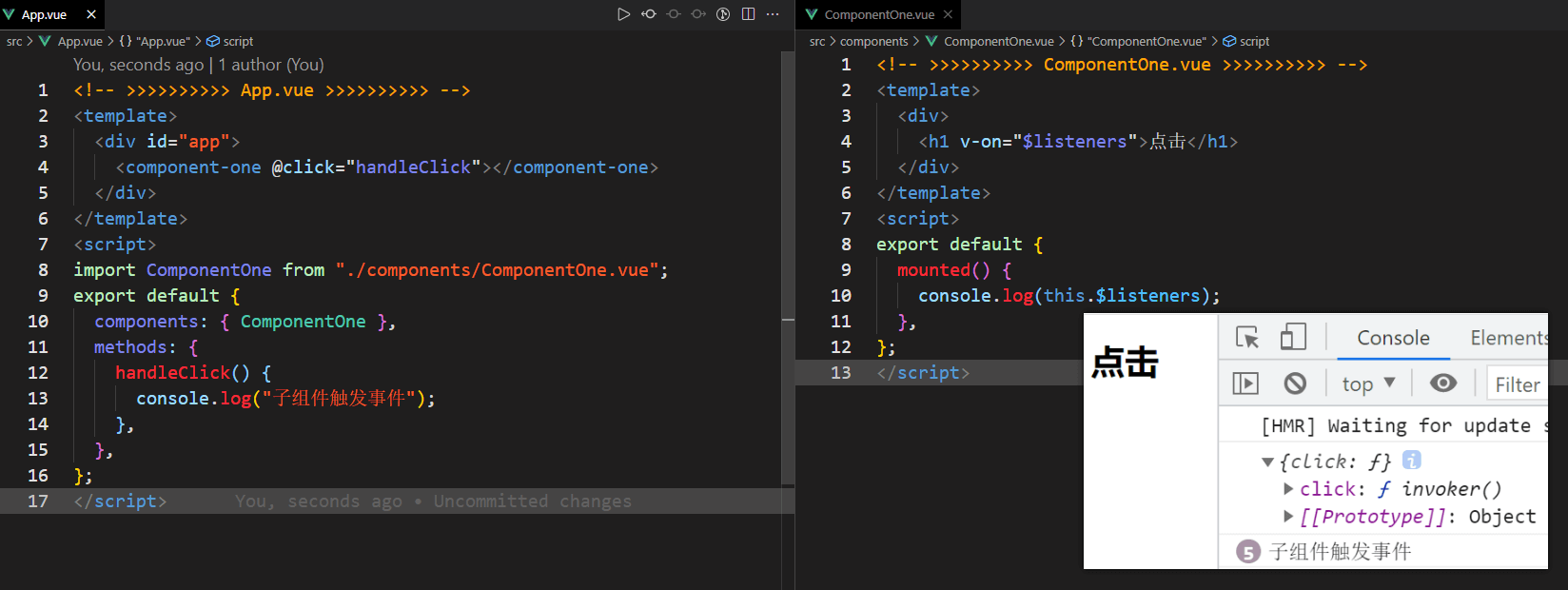Expand the [[Prototype]] entry
This screenshot has width=1568, height=590.
pyautogui.click(x=1288, y=517)
